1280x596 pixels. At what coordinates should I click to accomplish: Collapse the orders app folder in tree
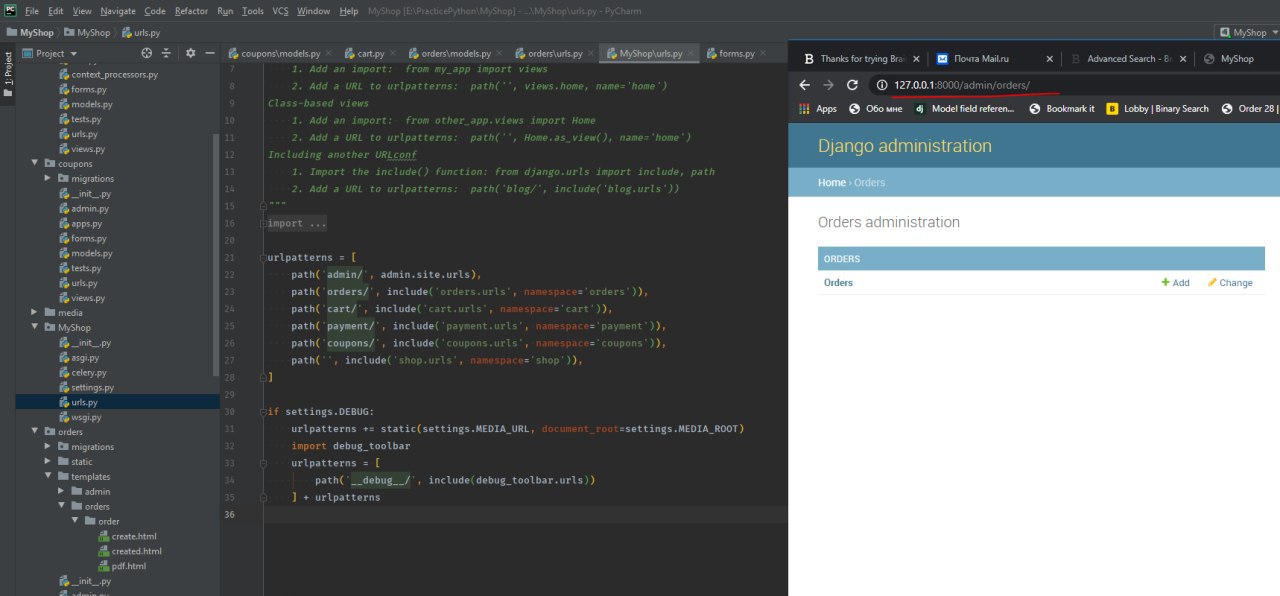tap(36, 432)
